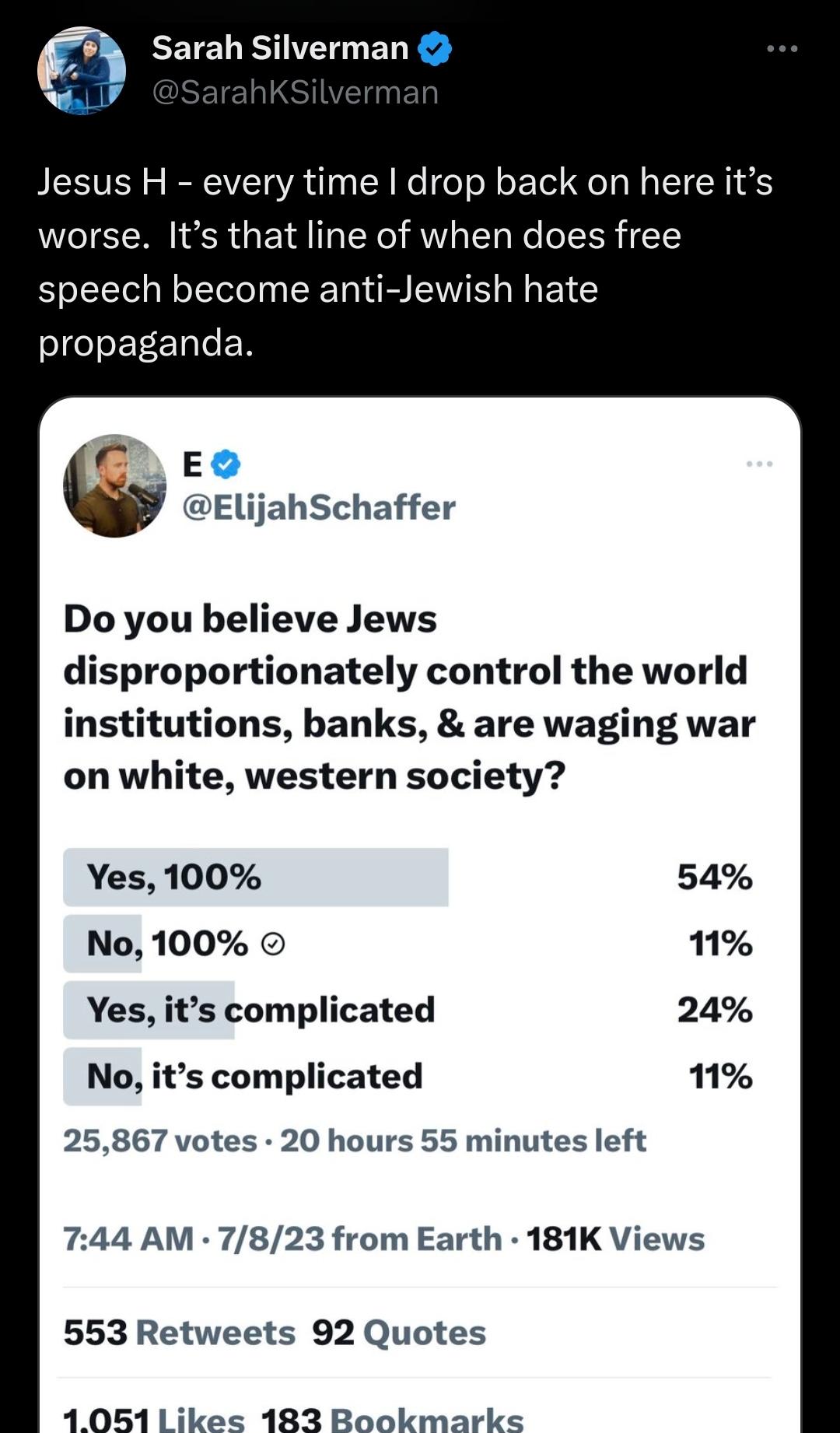
Task: Click the 54% poll result bar
Action: point(256,877)
